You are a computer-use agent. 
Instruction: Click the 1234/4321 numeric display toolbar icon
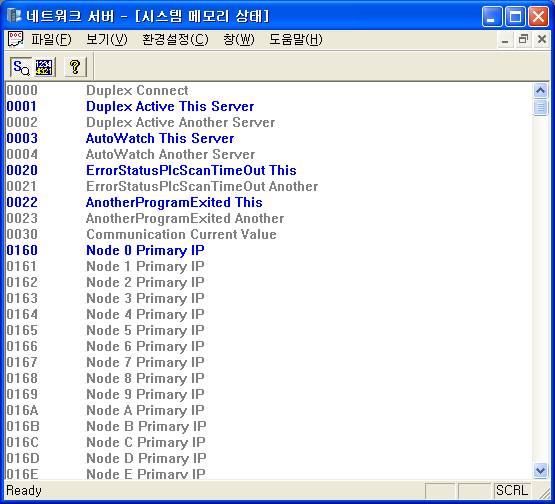44,67
